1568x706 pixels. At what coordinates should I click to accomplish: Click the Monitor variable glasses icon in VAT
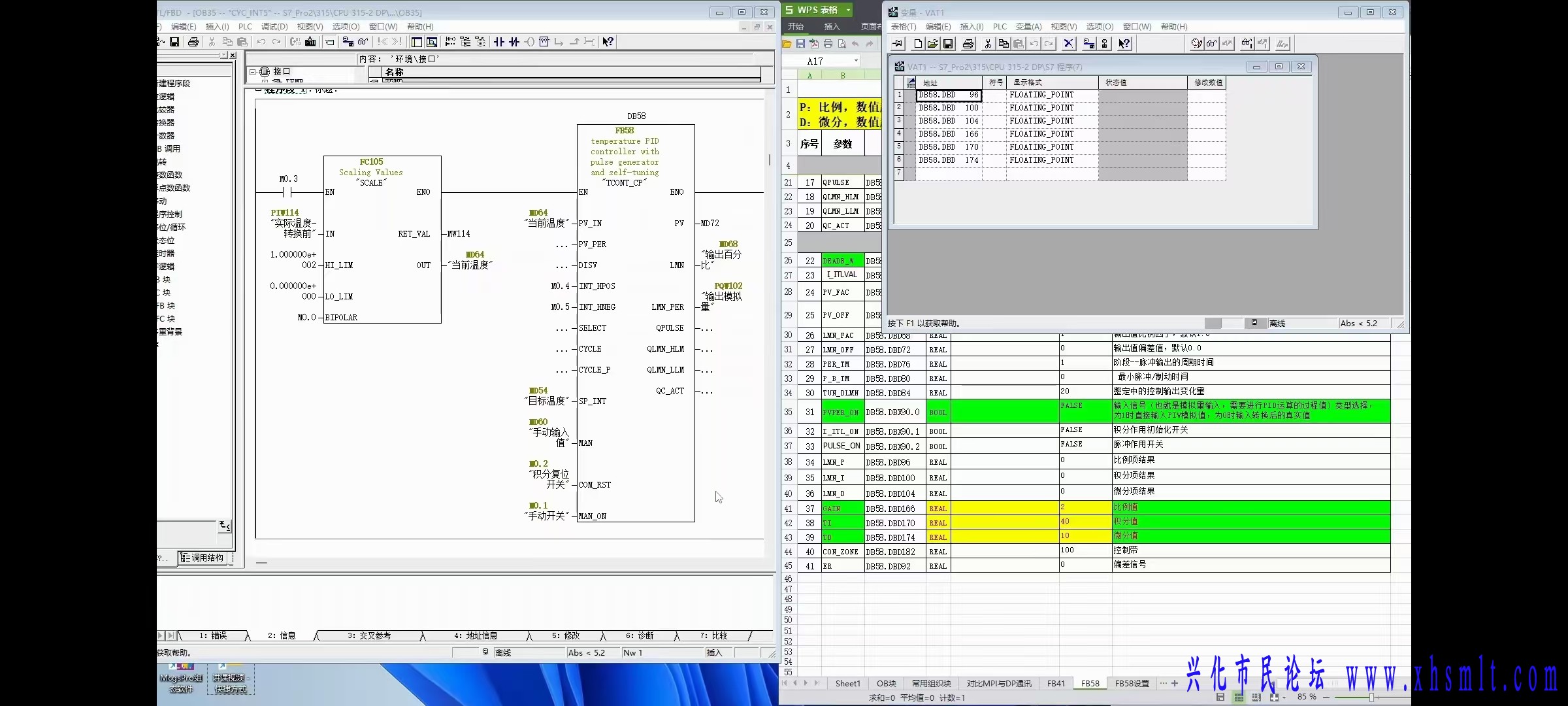tap(1212, 44)
